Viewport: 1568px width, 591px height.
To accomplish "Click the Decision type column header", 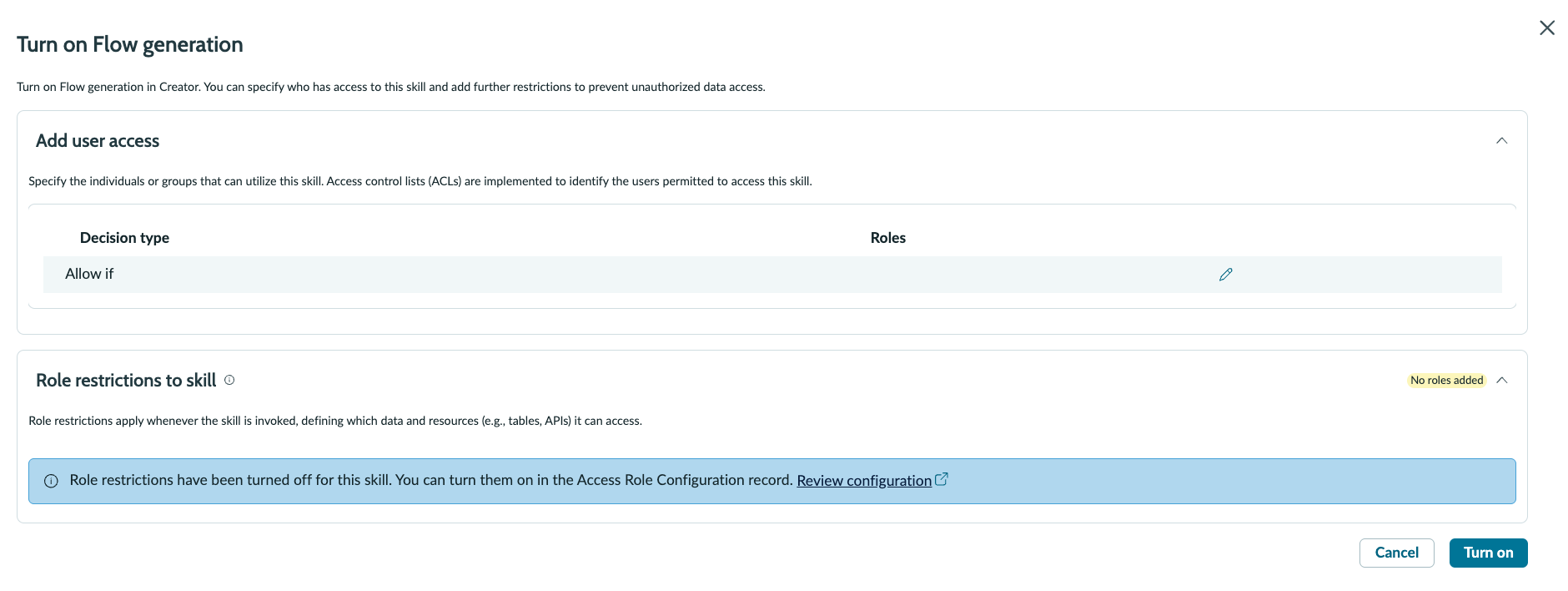I will point(124,238).
